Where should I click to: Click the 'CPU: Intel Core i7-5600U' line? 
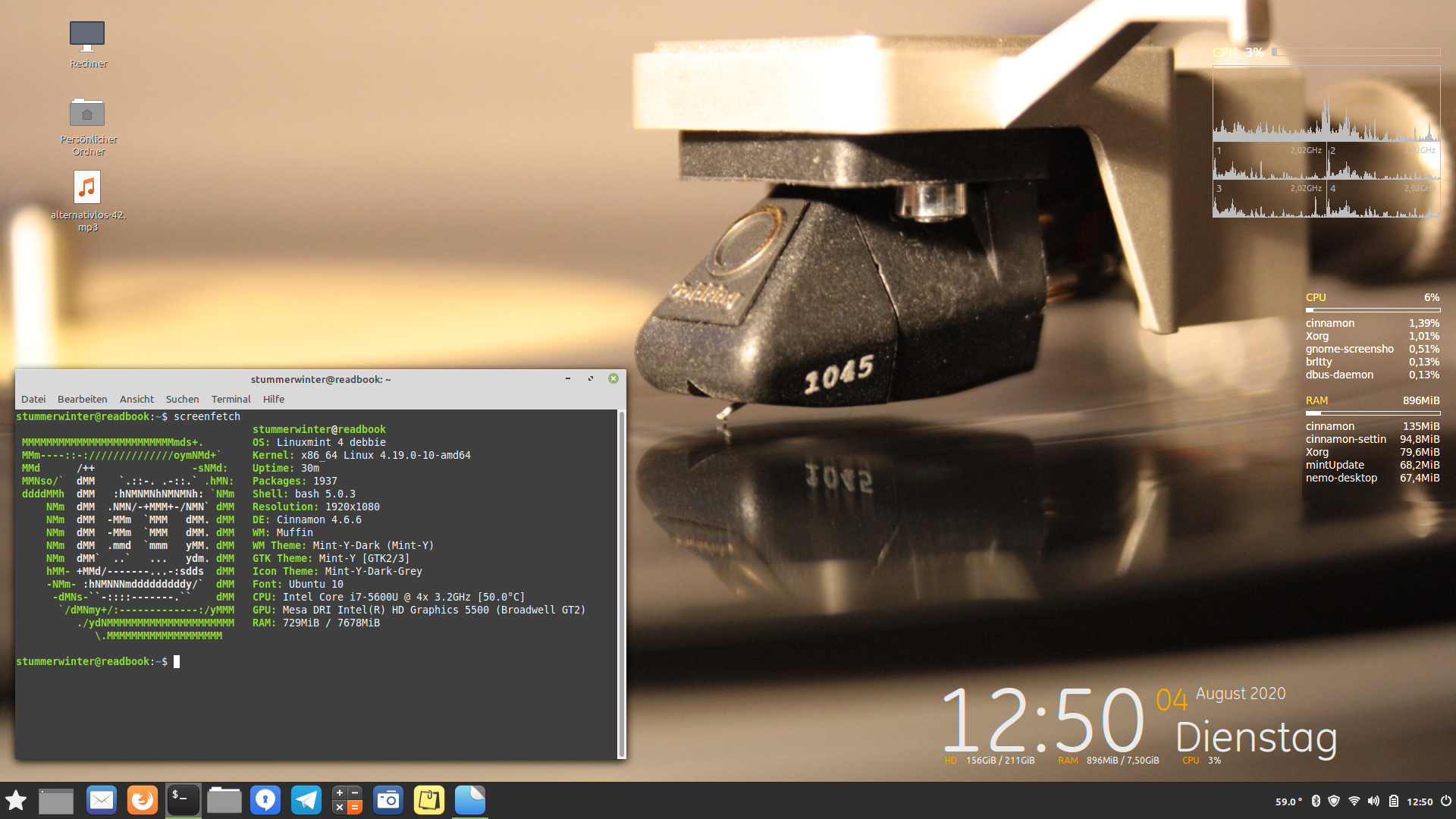tap(389, 597)
